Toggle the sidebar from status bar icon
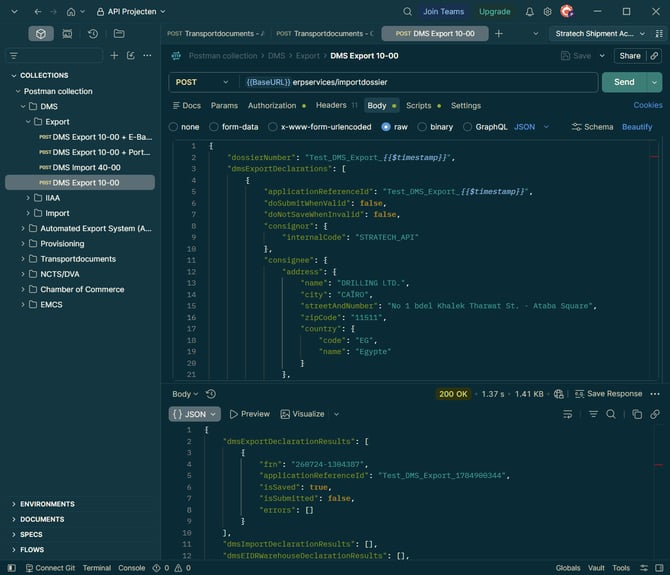Image resolution: width=670 pixels, height=575 pixels. [12, 568]
